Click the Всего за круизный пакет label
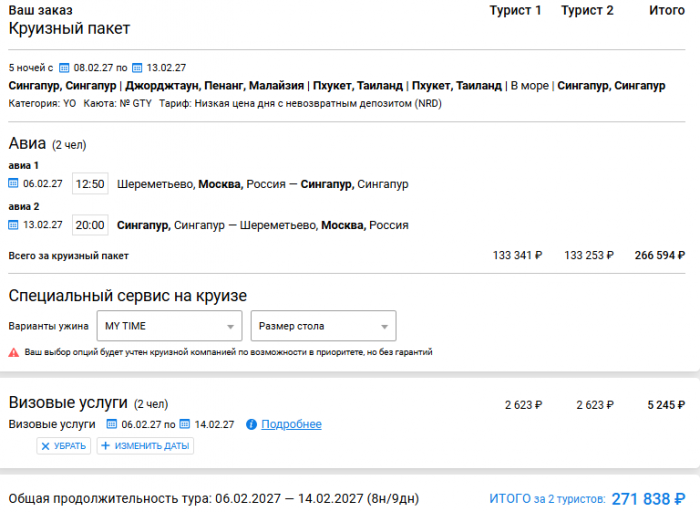Screen dimensions: 700x512 (x=68, y=256)
